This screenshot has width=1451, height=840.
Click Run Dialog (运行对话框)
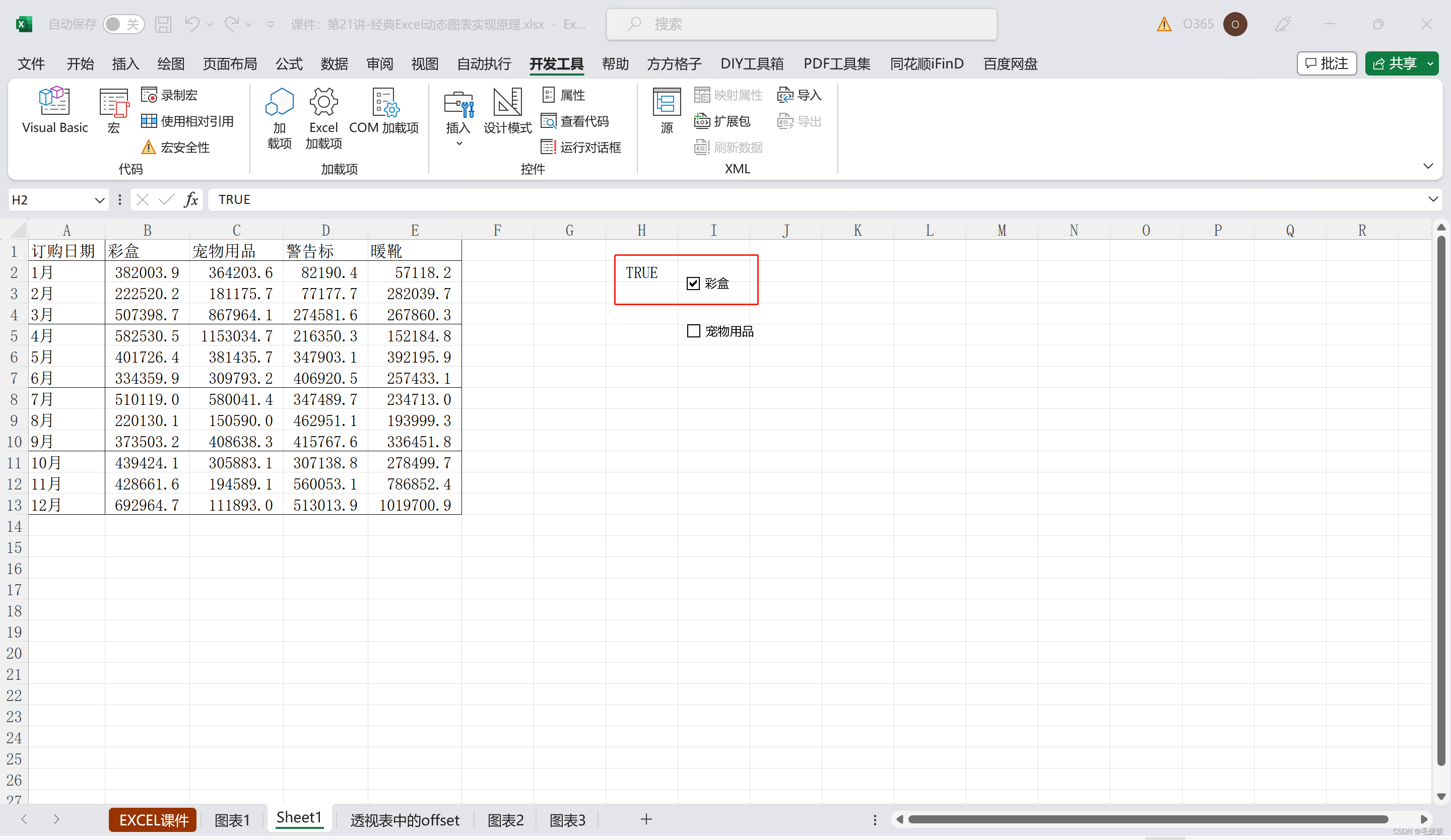[x=581, y=147]
